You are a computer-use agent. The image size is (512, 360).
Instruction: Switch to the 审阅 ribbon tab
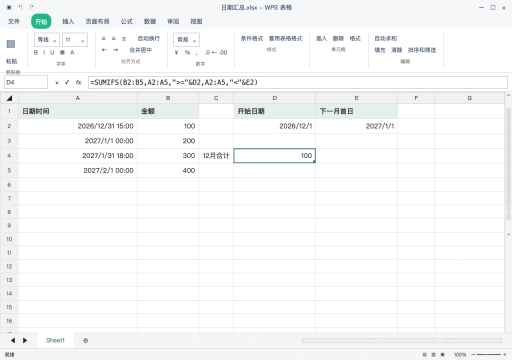tap(173, 21)
